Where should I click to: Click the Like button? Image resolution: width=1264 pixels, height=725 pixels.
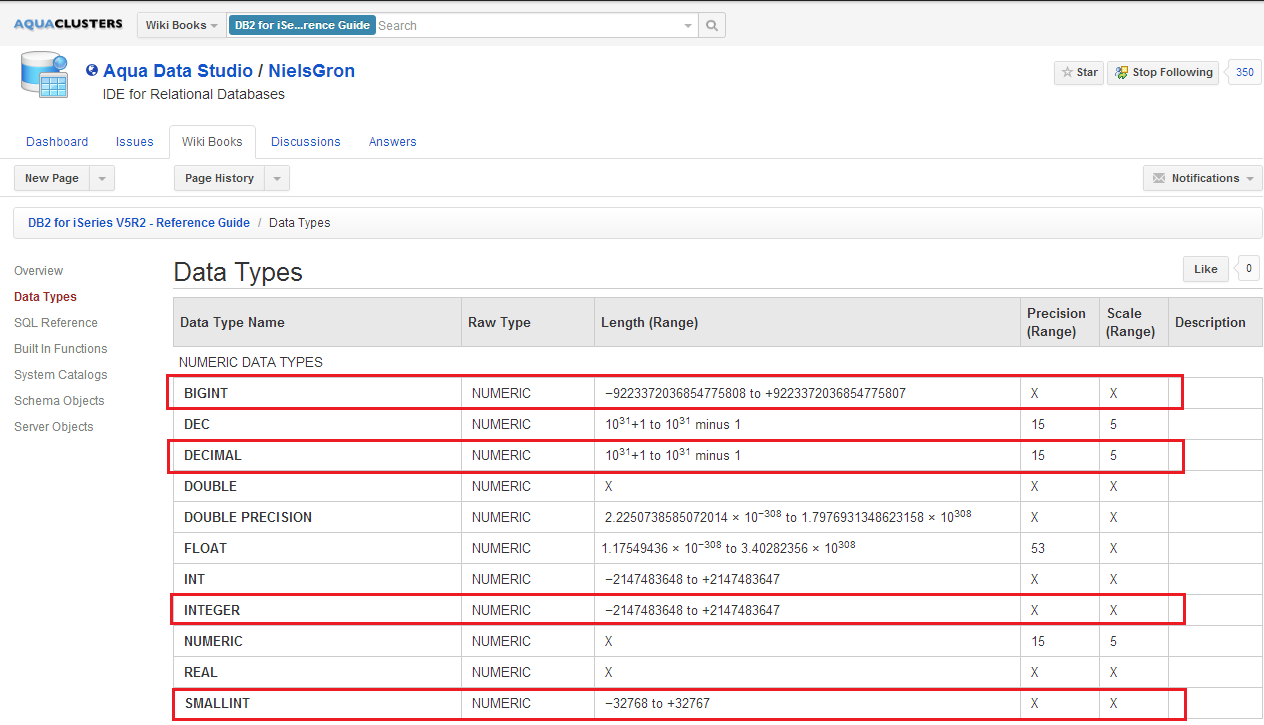tap(1206, 269)
